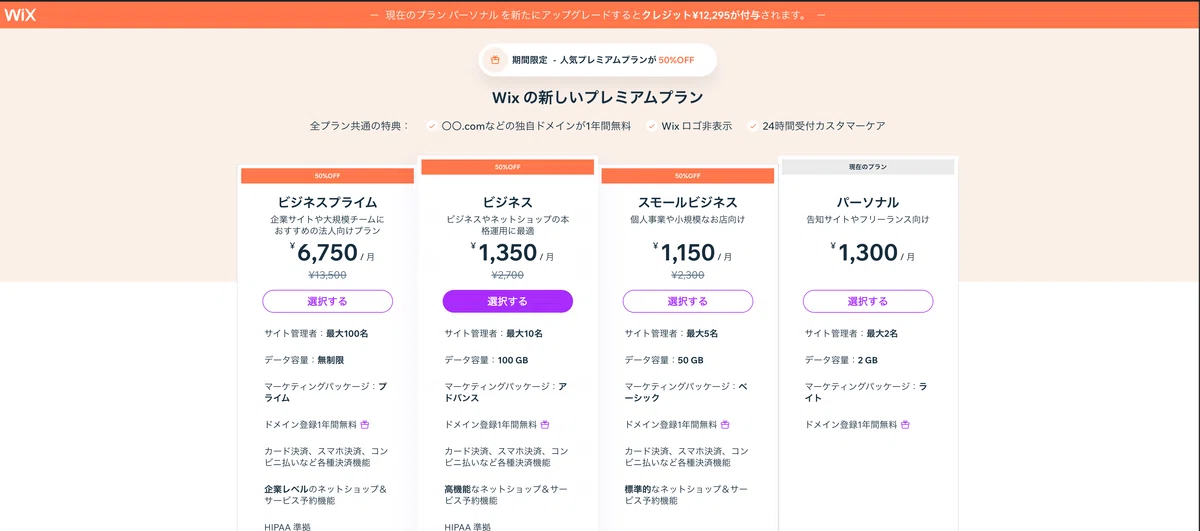Click the ドメイン登録1年間無料 text in ビジネス plan

tap(491, 424)
